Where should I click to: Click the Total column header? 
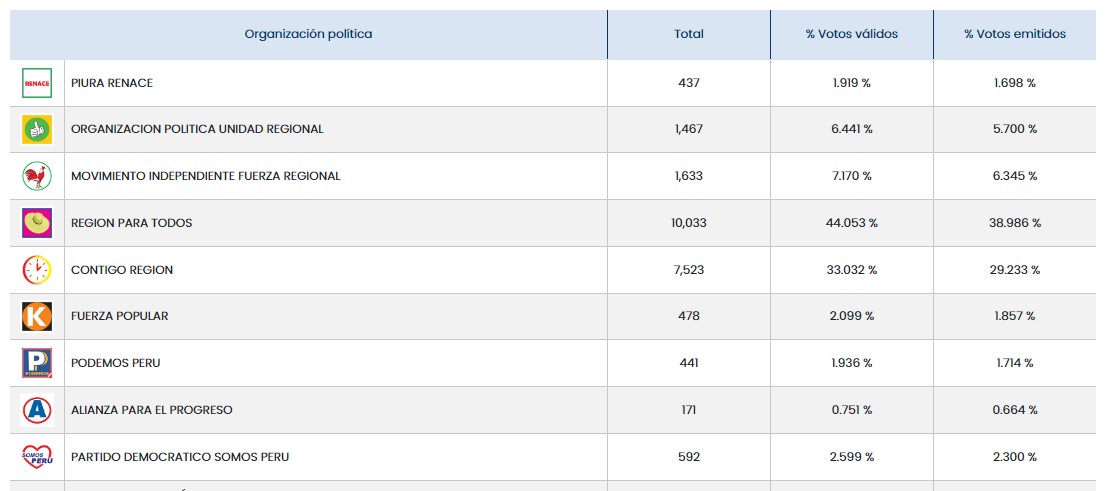688,34
